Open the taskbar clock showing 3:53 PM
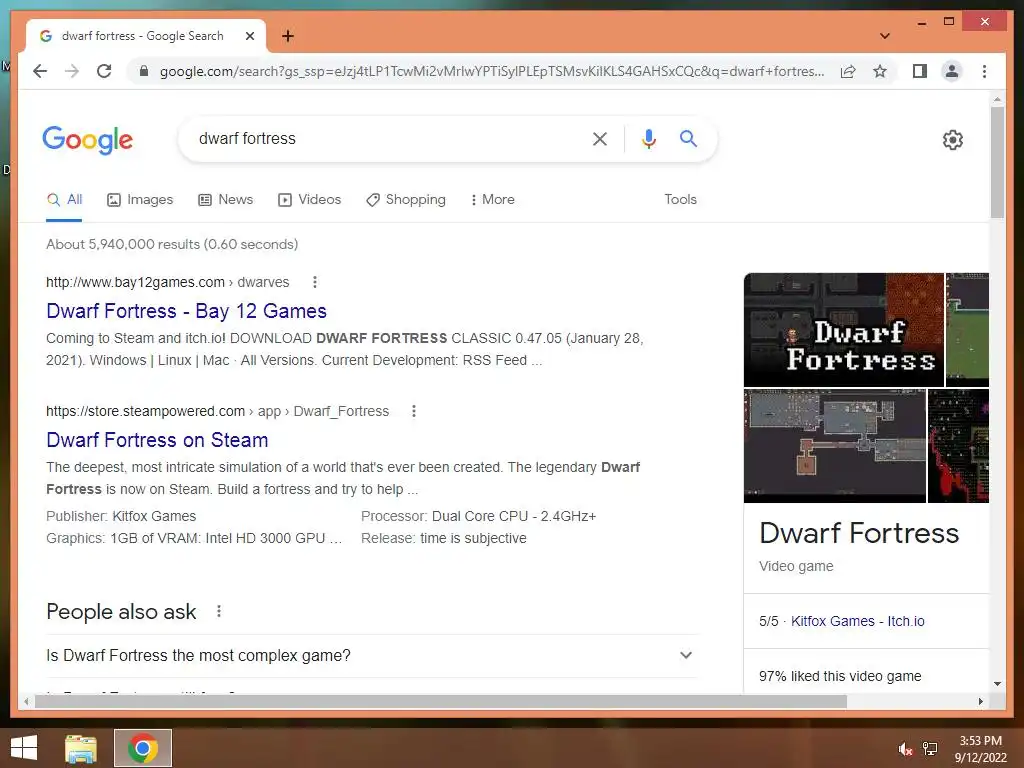 click(x=980, y=749)
